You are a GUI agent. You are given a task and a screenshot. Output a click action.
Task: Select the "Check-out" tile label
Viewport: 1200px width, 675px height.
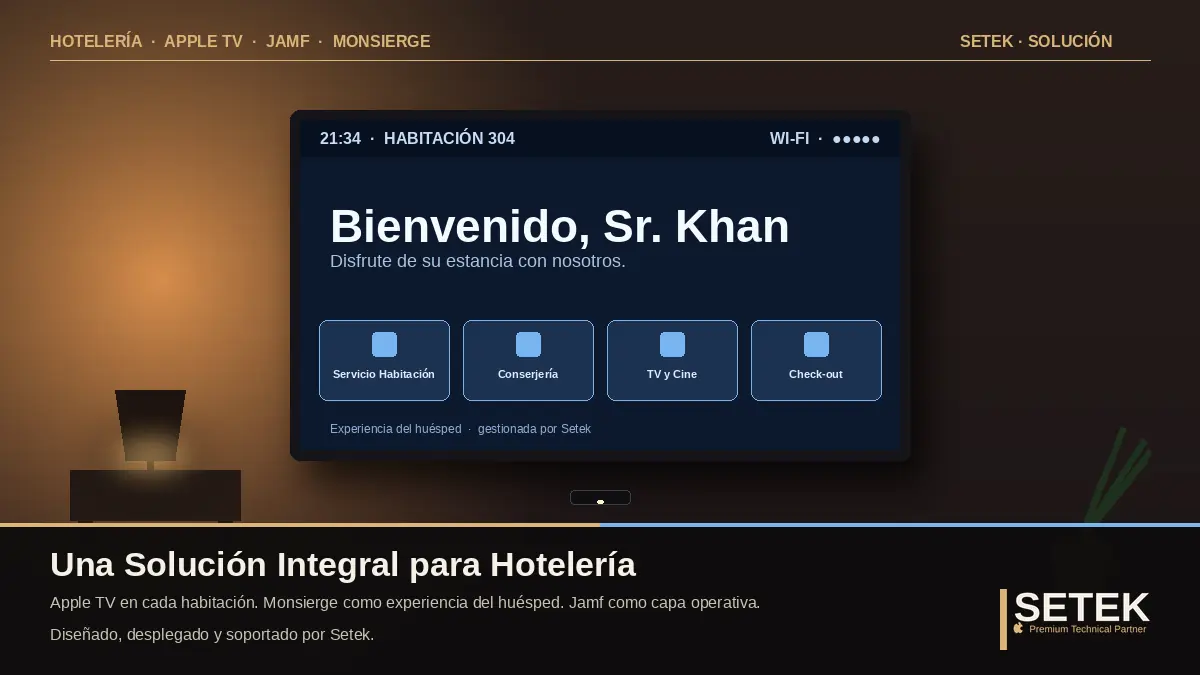816,374
